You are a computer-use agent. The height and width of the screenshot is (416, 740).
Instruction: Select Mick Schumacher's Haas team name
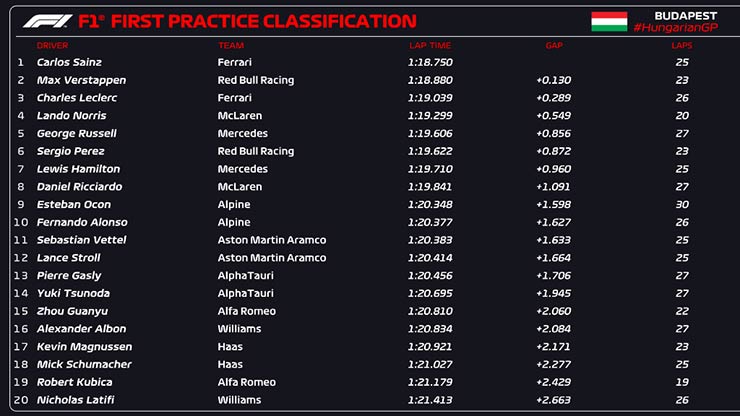tap(230, 364)
